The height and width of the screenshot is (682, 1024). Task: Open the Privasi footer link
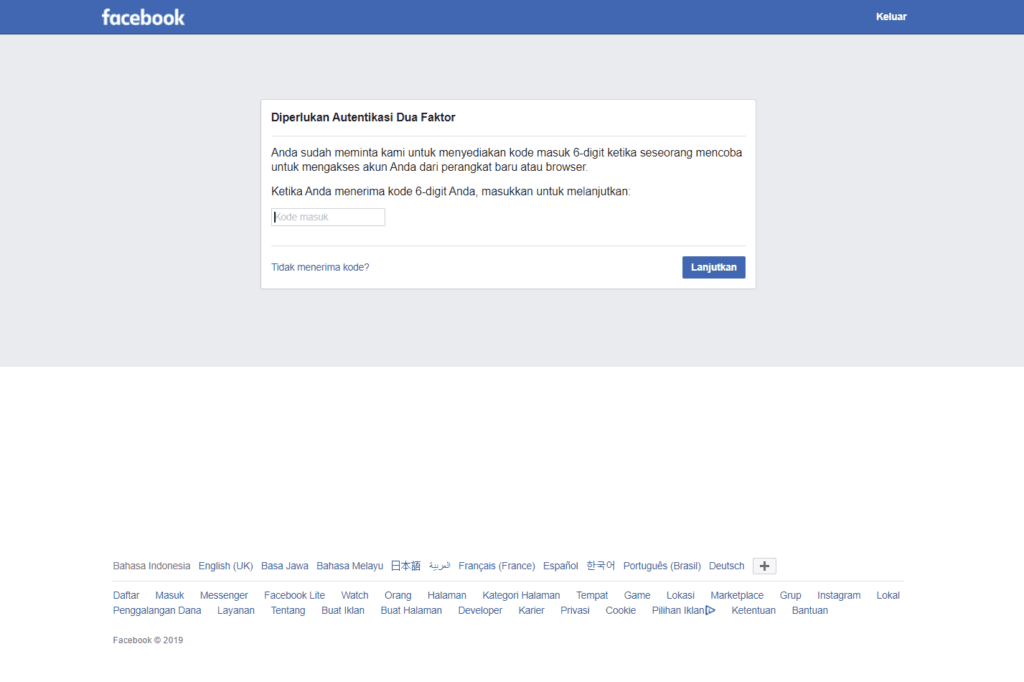click(x=575, y=610)
